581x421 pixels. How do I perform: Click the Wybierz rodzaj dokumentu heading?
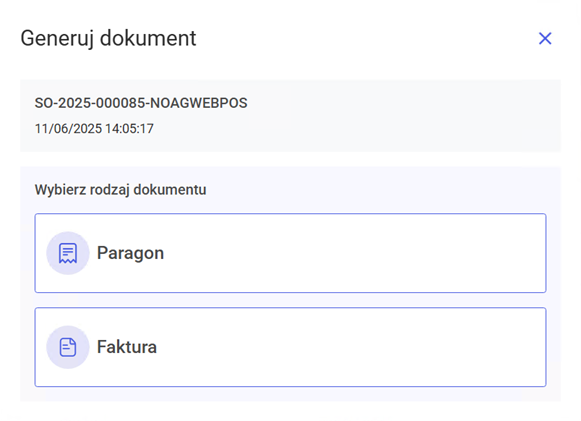point(120,190)
